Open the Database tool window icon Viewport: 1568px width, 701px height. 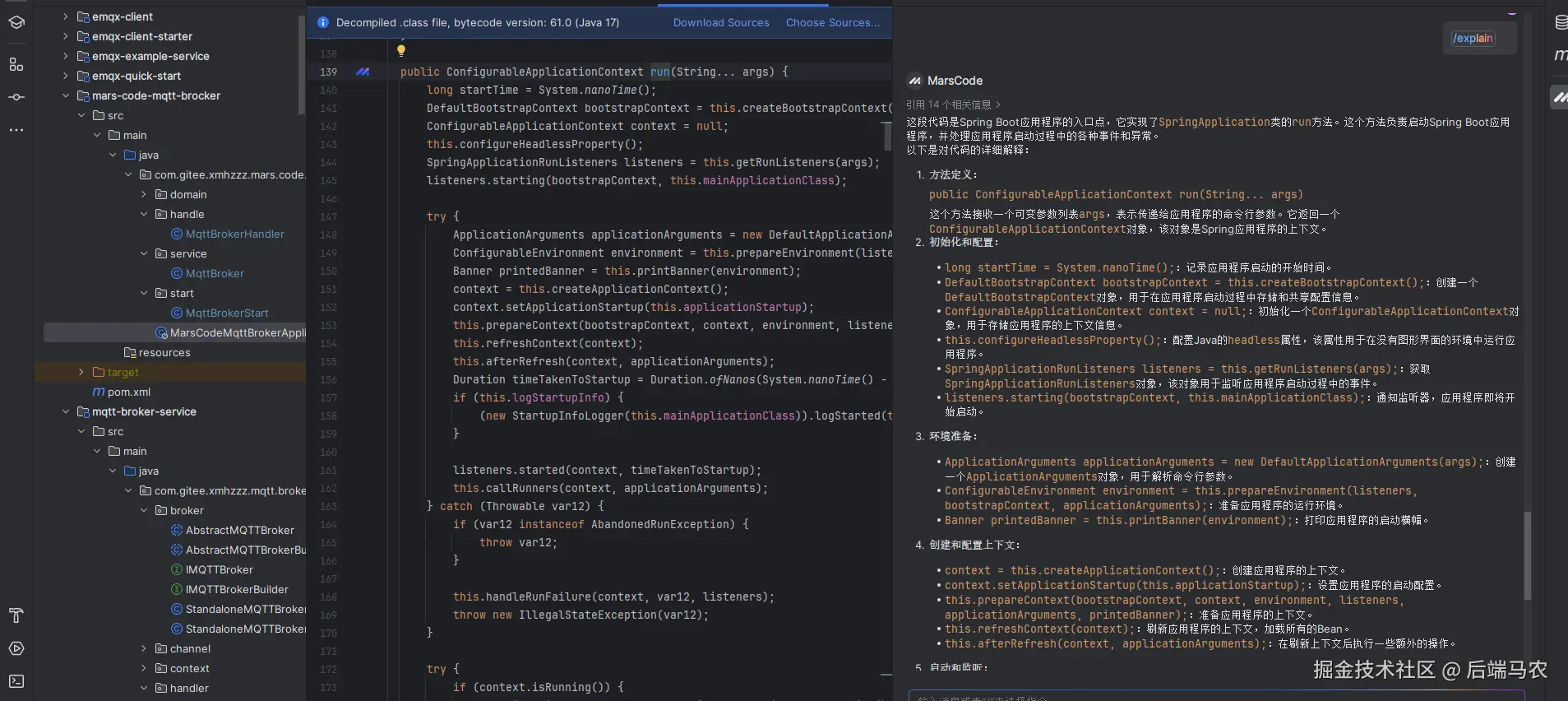tap(1560, 22)
